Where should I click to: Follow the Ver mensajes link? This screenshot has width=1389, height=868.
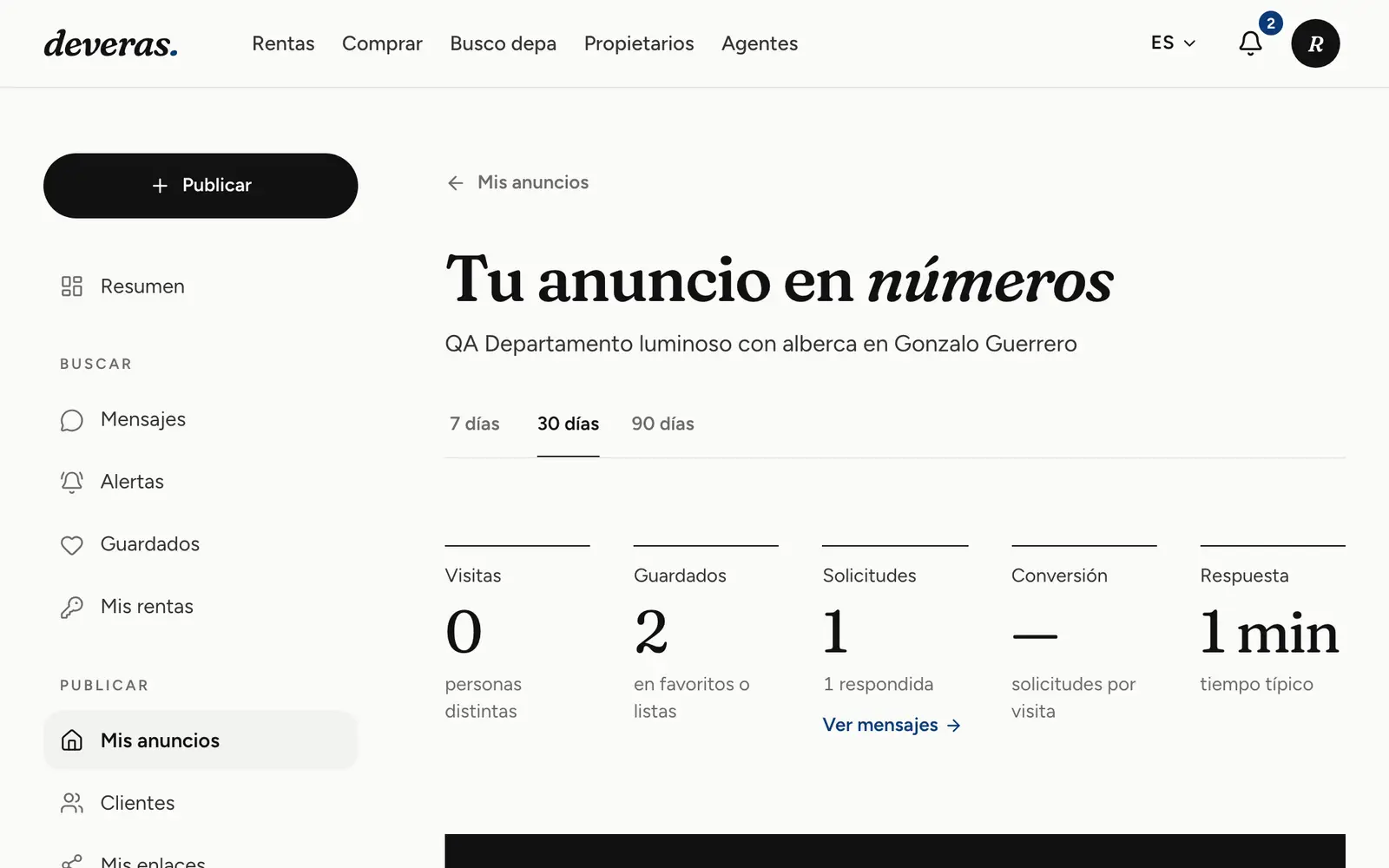892,725
